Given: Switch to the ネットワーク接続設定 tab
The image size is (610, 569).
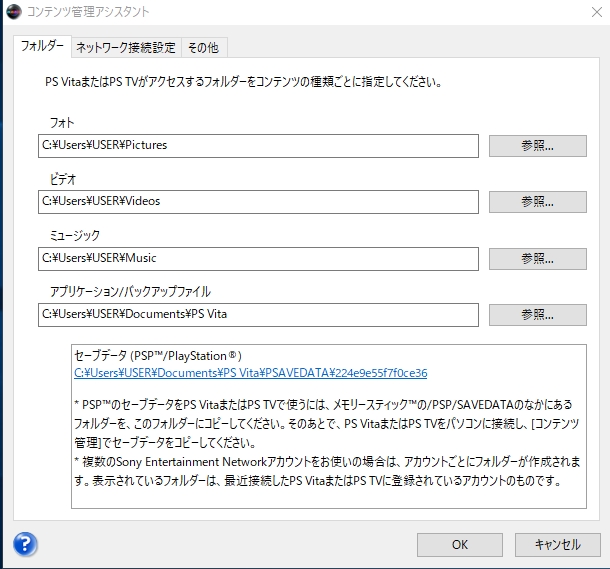Looking at the screenshot, I should [x=126, y=47].
